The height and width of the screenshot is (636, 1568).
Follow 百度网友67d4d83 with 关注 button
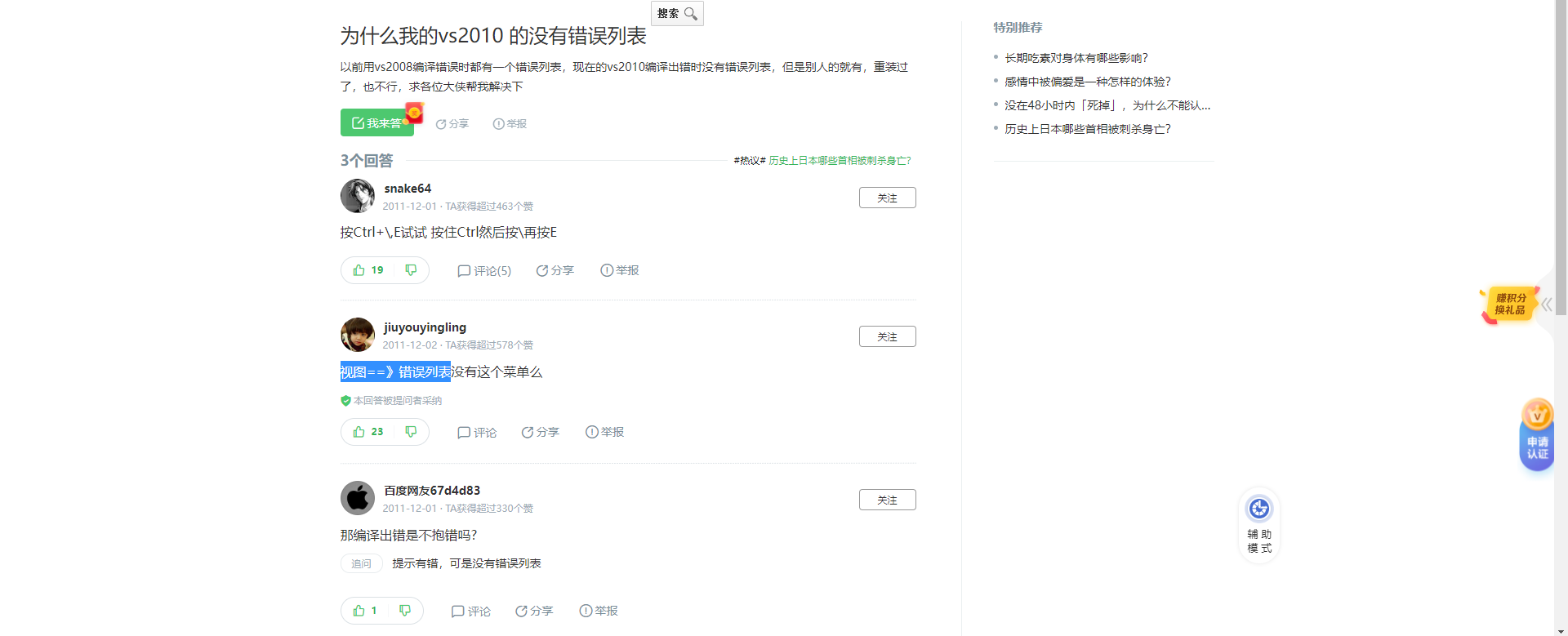[x=887, y=500]
